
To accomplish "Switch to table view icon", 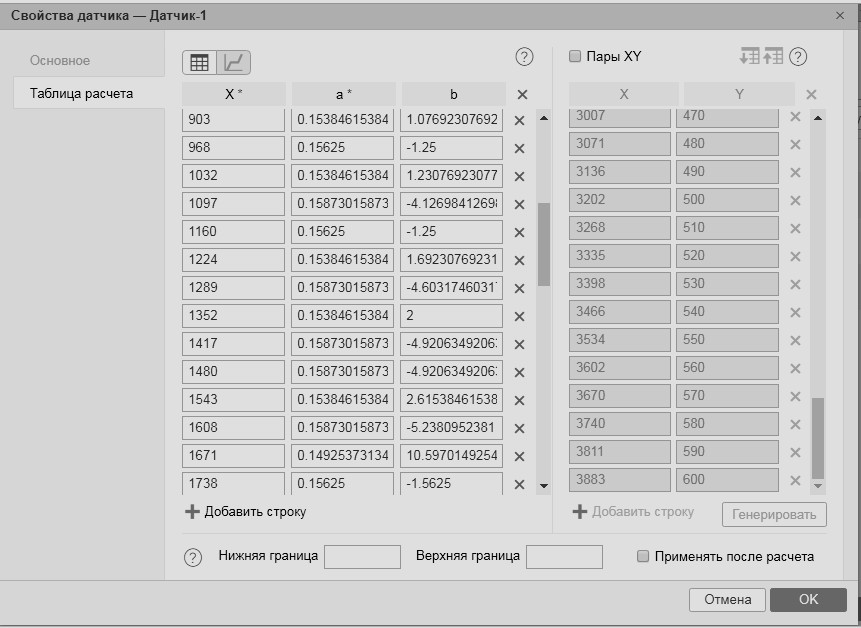I will 199,62.
